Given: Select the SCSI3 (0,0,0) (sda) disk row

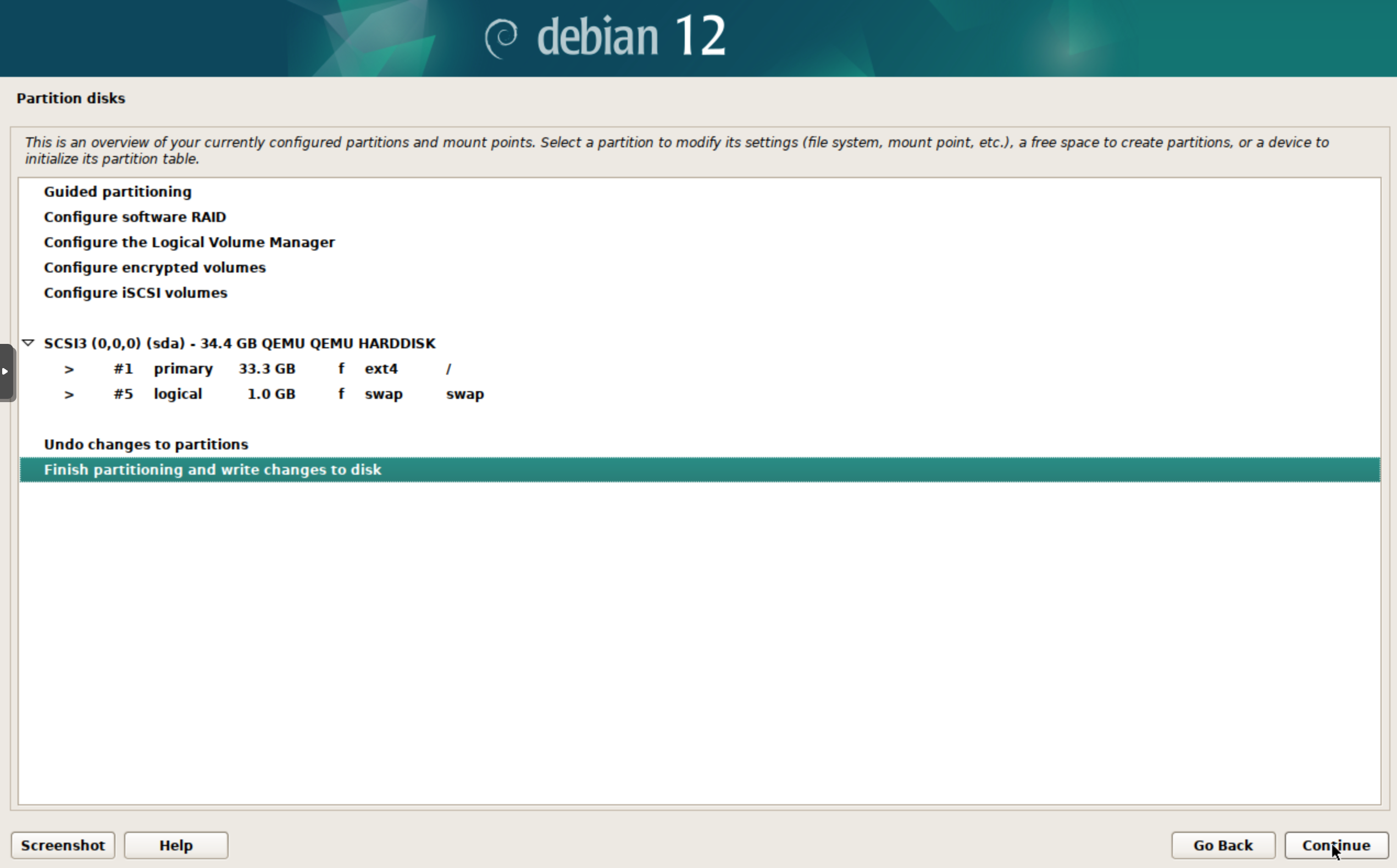Looking at the screenshot, I should point(700,343).
